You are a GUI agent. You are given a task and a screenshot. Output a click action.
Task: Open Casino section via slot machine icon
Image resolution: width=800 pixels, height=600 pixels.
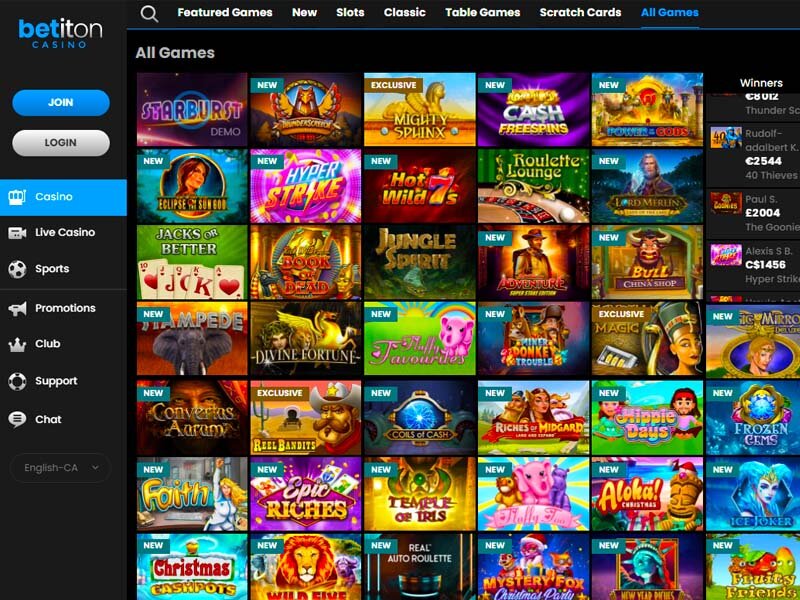[16, 197]
